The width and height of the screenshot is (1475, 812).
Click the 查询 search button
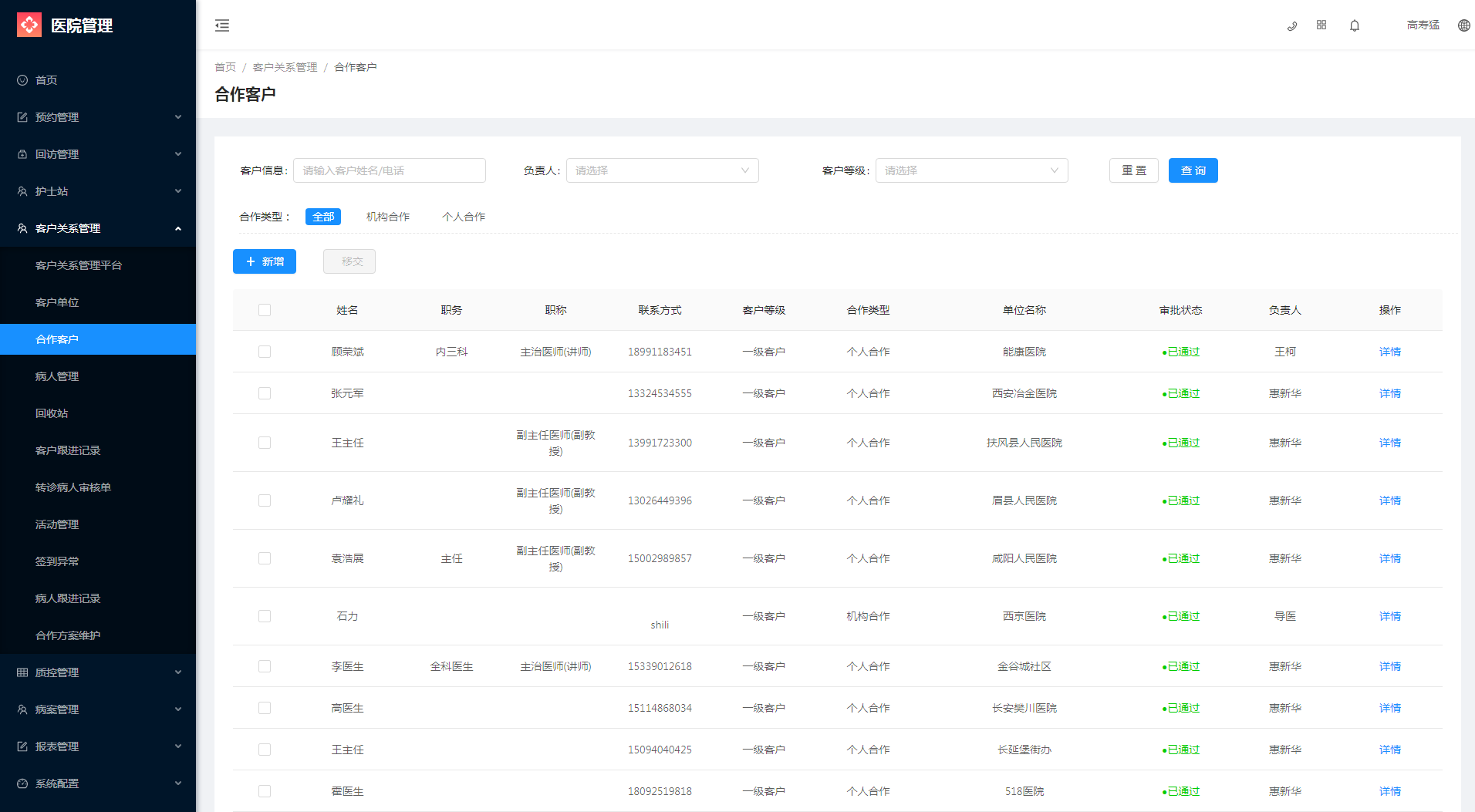click(x=1193, y=170)
